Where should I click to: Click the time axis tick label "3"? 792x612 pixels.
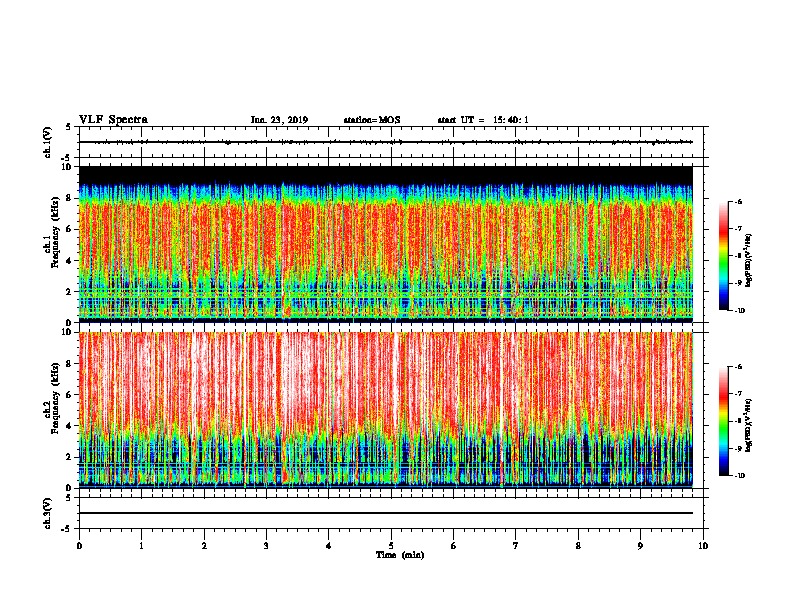[x=266, y=546]
